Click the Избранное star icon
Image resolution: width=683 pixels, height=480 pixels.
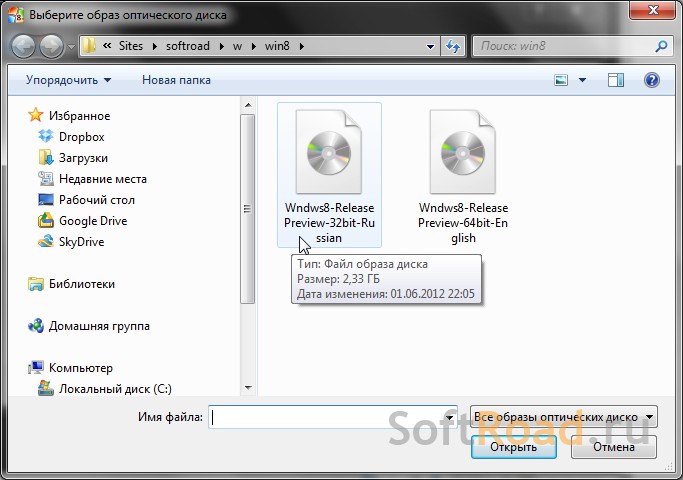point(35,115)
